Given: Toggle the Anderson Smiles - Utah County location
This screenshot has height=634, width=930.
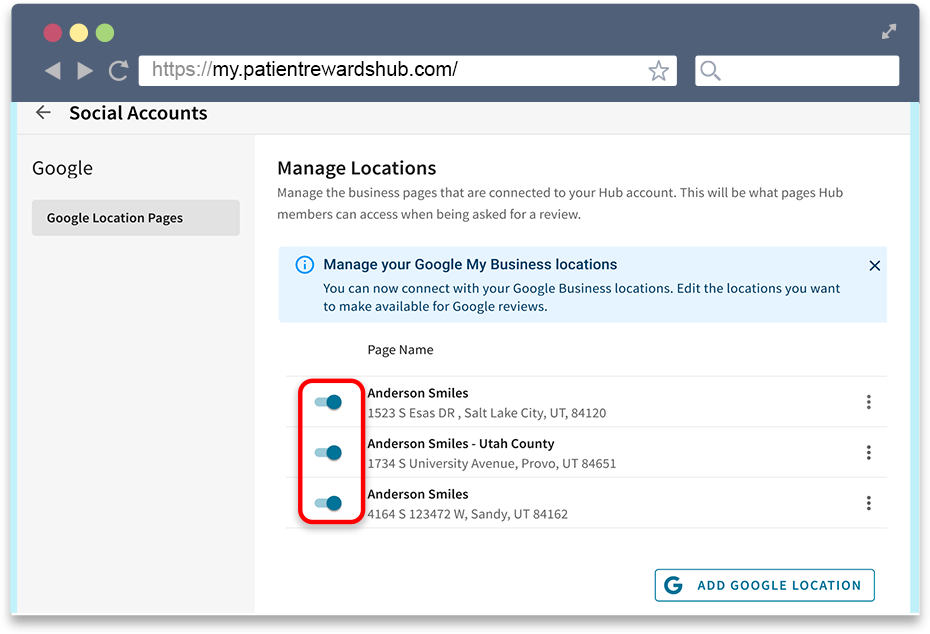Looking at the screenshot, I should pyautogui.click(x=329, y=453).
